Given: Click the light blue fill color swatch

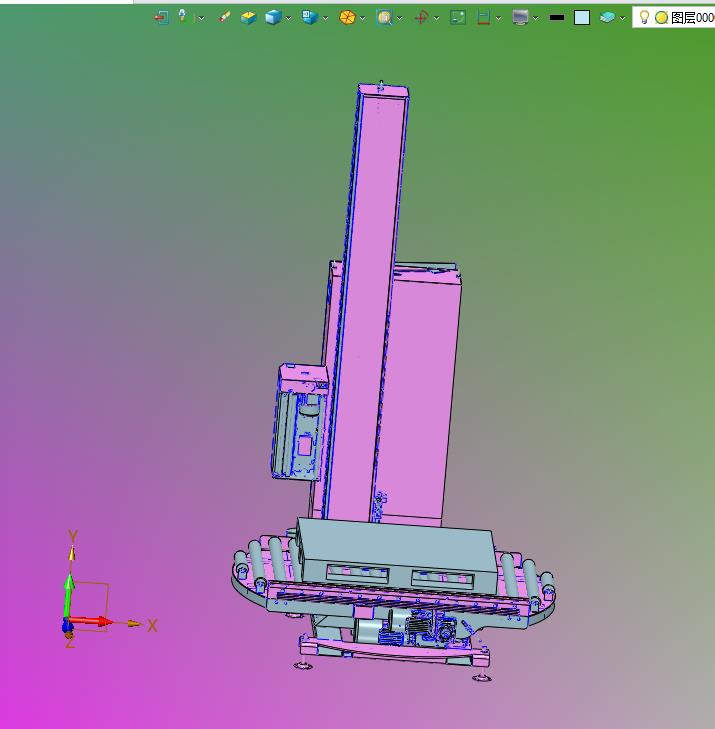Looking at the screenshot, I should 582,18.
